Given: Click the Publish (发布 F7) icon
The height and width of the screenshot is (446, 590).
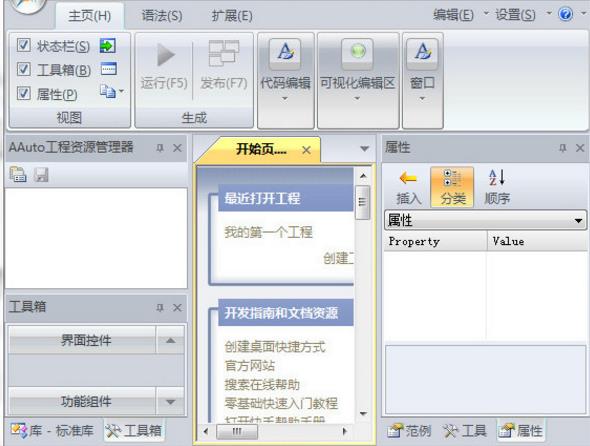Looking at the screenshot, I should (224, 53).
